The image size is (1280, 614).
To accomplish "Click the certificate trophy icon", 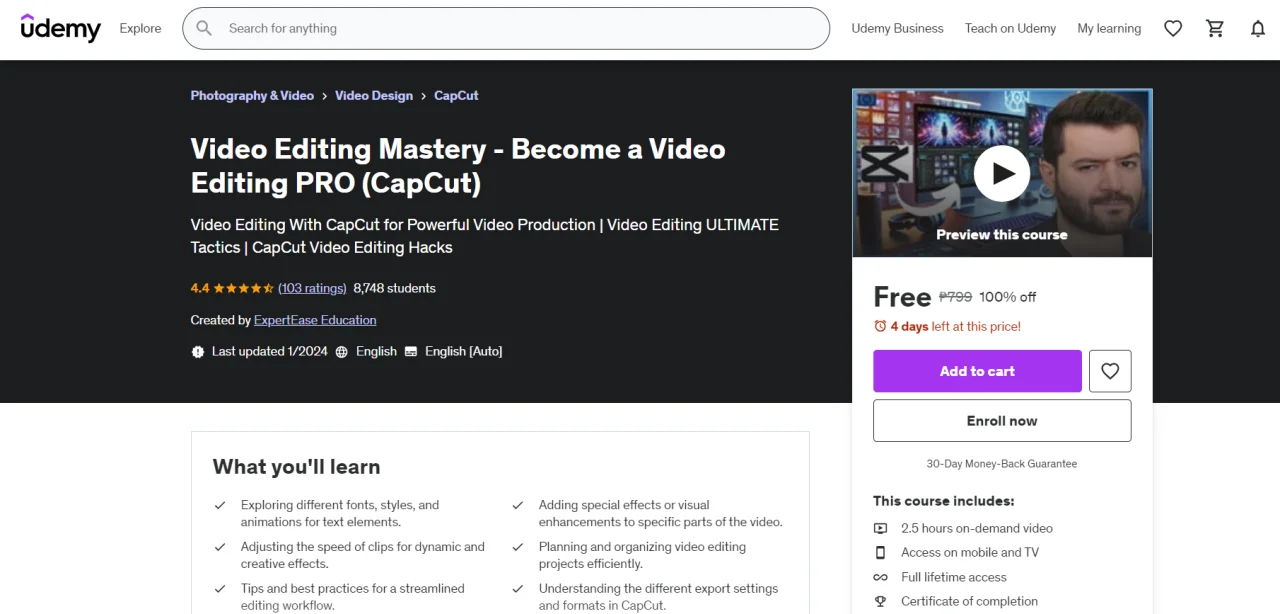I will [x=880, y=601].
